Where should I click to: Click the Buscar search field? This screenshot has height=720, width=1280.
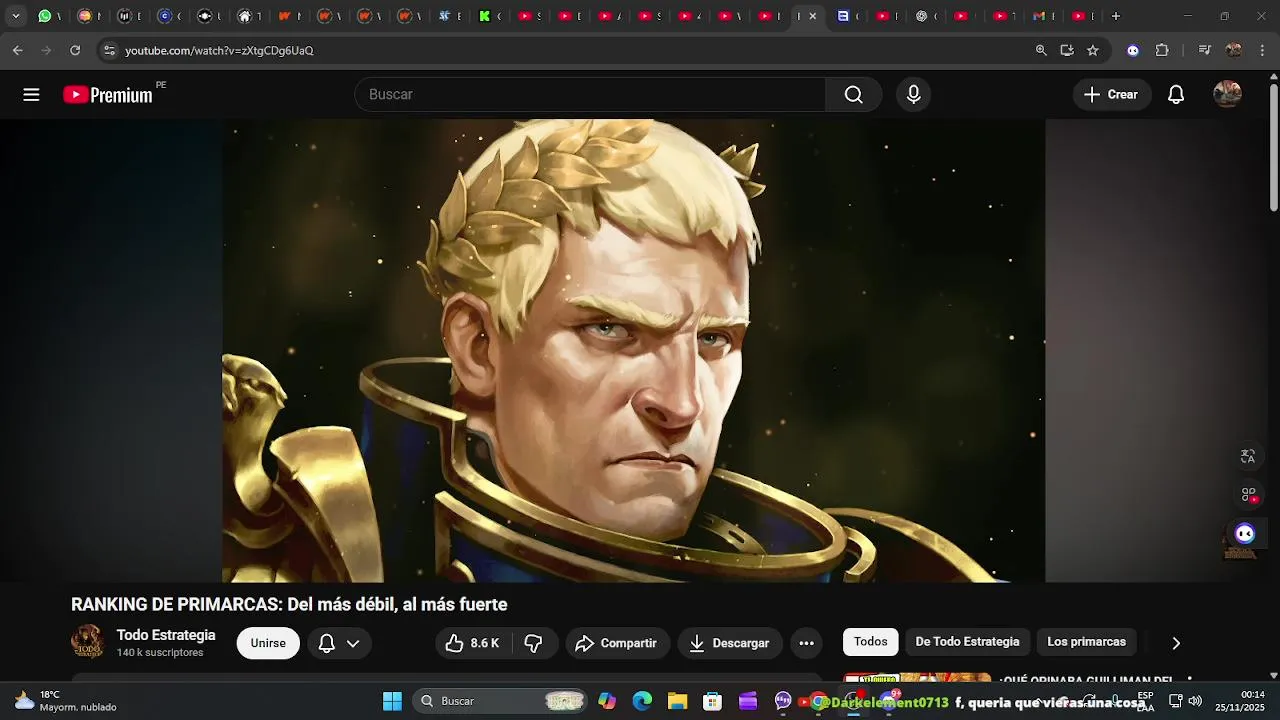click(590, 94)
